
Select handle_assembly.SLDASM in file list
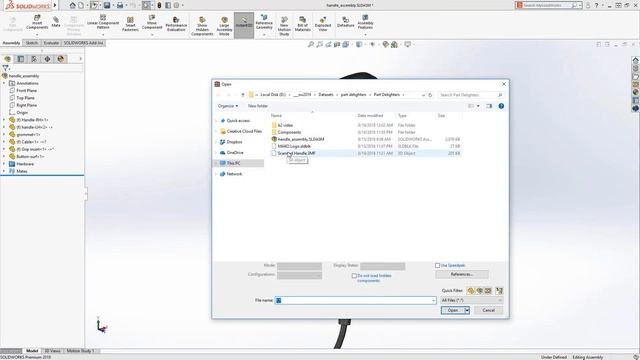301,139
